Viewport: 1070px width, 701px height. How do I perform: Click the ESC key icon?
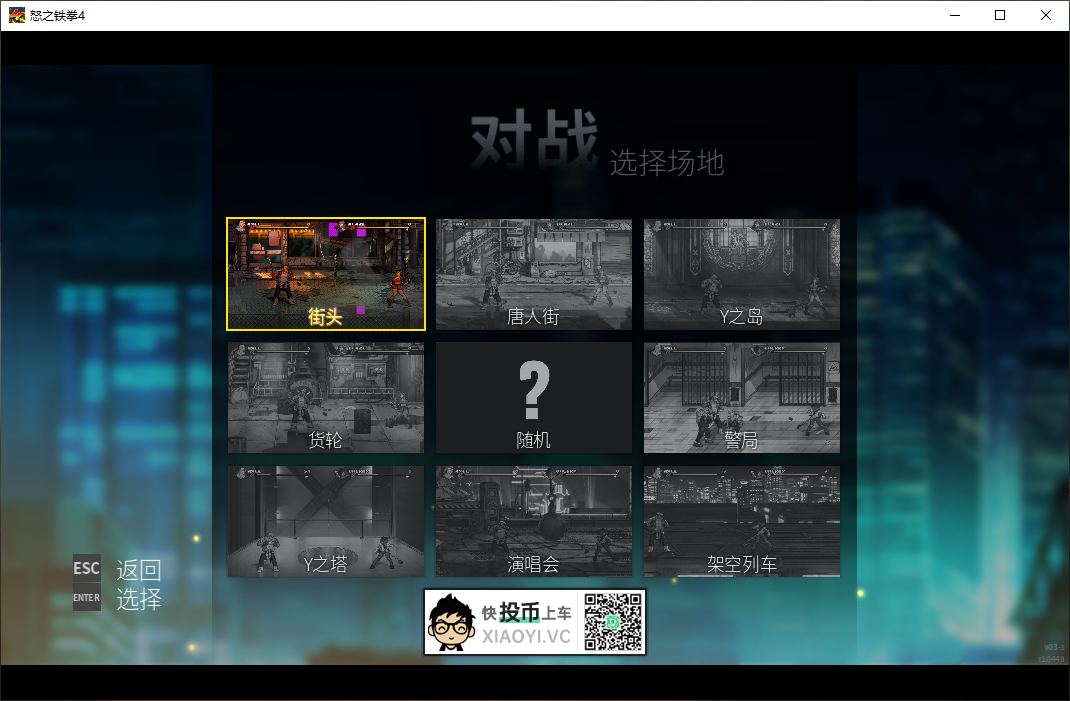87,568
